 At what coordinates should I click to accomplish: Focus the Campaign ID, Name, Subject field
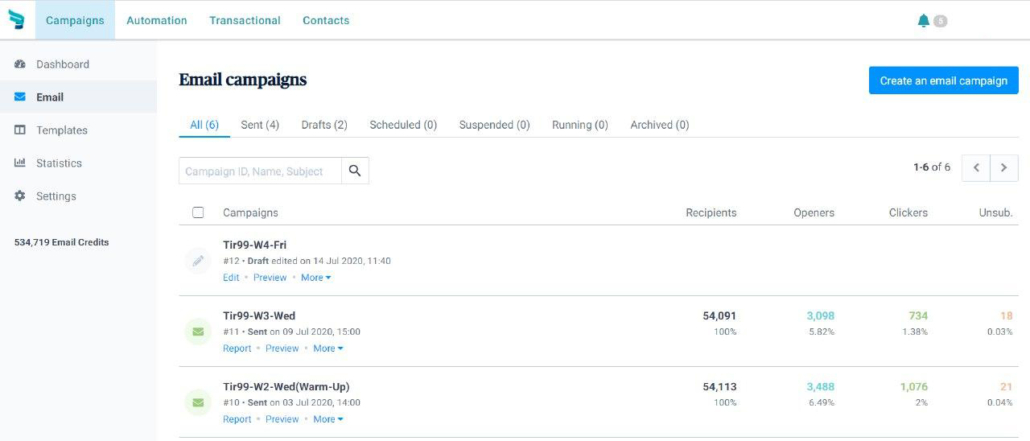coord(260,171)
